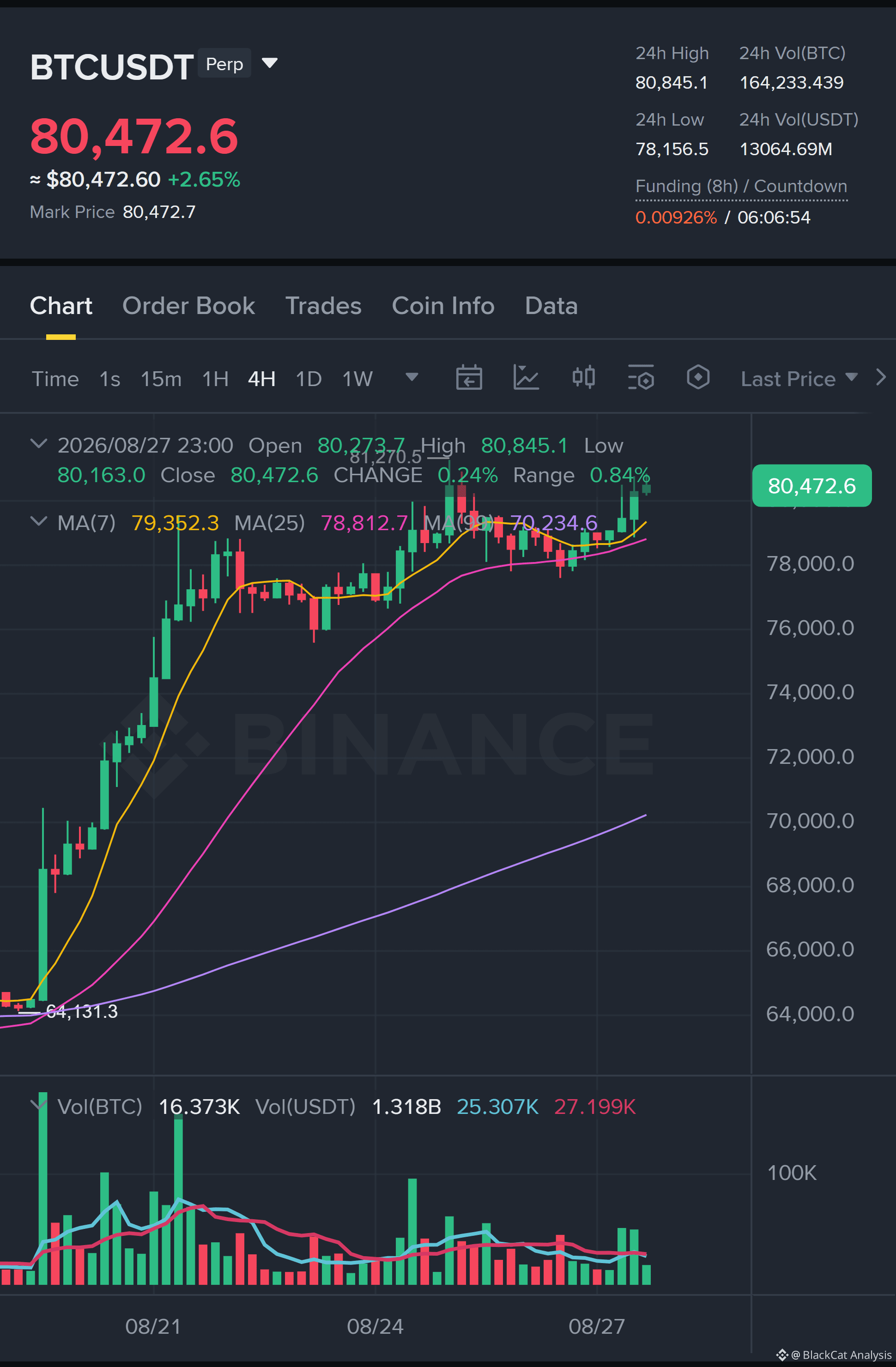Click the 24h High value 80,845.1
The width and height of the screenshot is (896, 1367).
coord(672,83)
